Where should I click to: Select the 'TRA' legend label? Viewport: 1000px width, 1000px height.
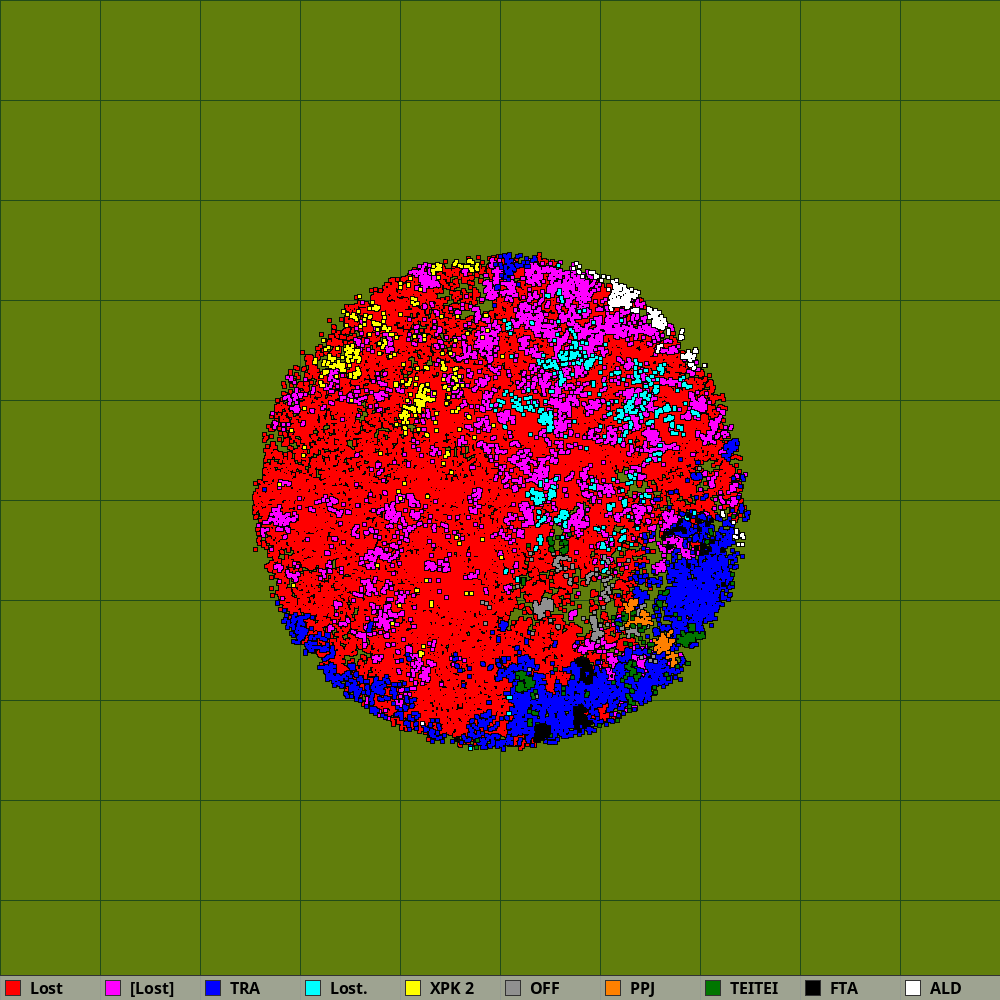coord(245,988)
